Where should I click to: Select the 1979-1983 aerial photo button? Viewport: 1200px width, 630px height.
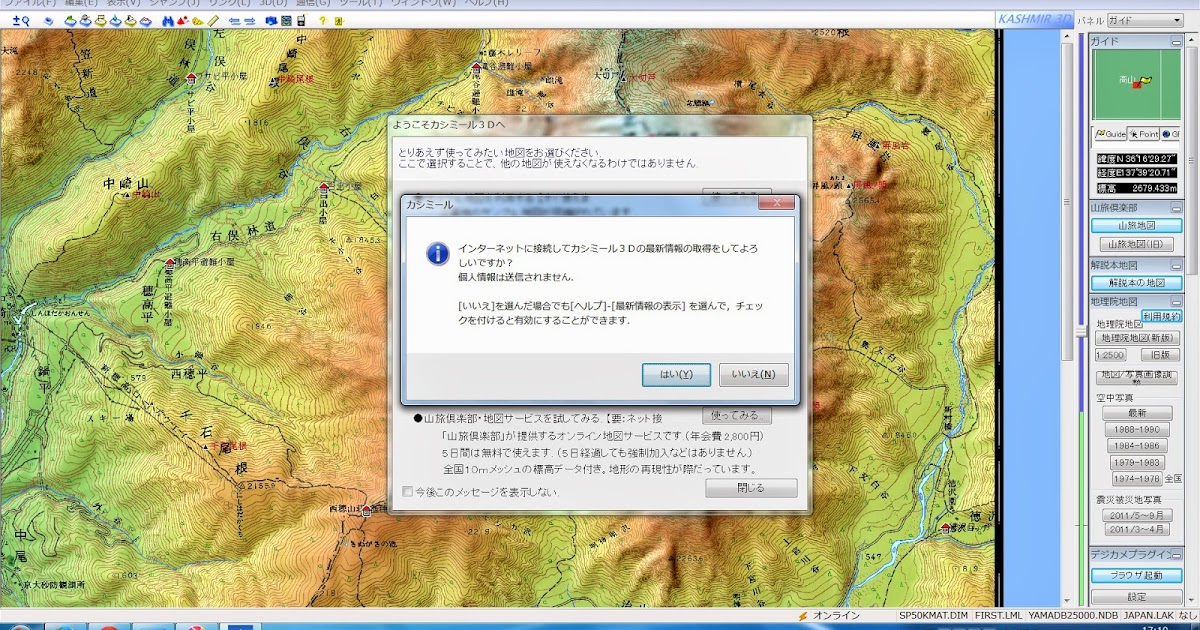point(1137,462)
